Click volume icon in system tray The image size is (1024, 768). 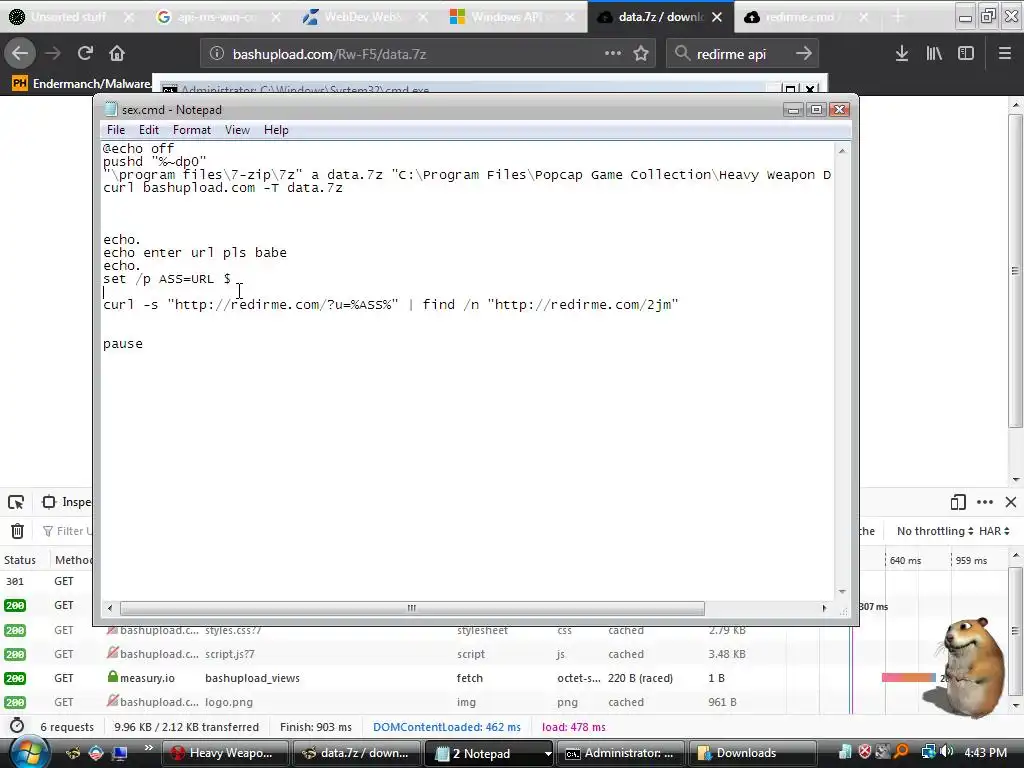(947, 752)
